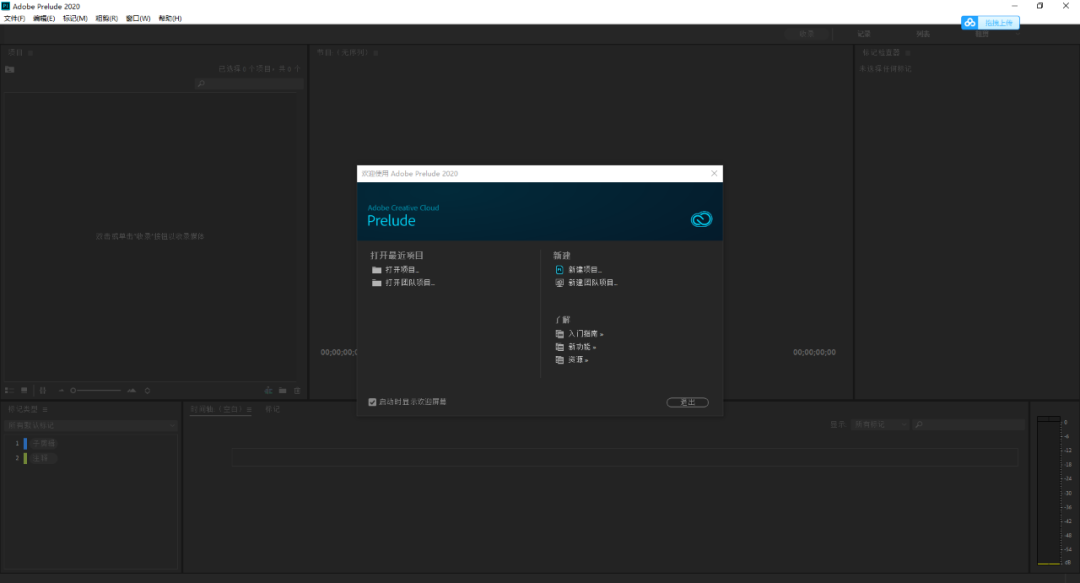This screenshot has height=583, width=1080.
Task: Open the 剪辑(R) menu
Action: point(106,19)
